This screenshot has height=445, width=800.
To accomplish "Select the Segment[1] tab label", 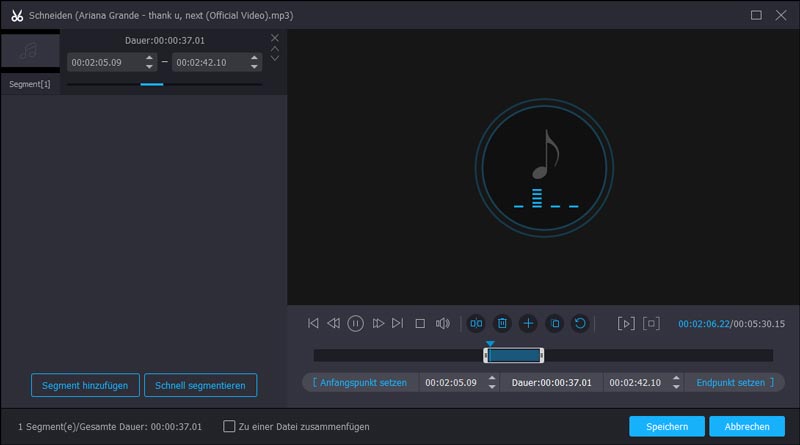I will (29, 84).
